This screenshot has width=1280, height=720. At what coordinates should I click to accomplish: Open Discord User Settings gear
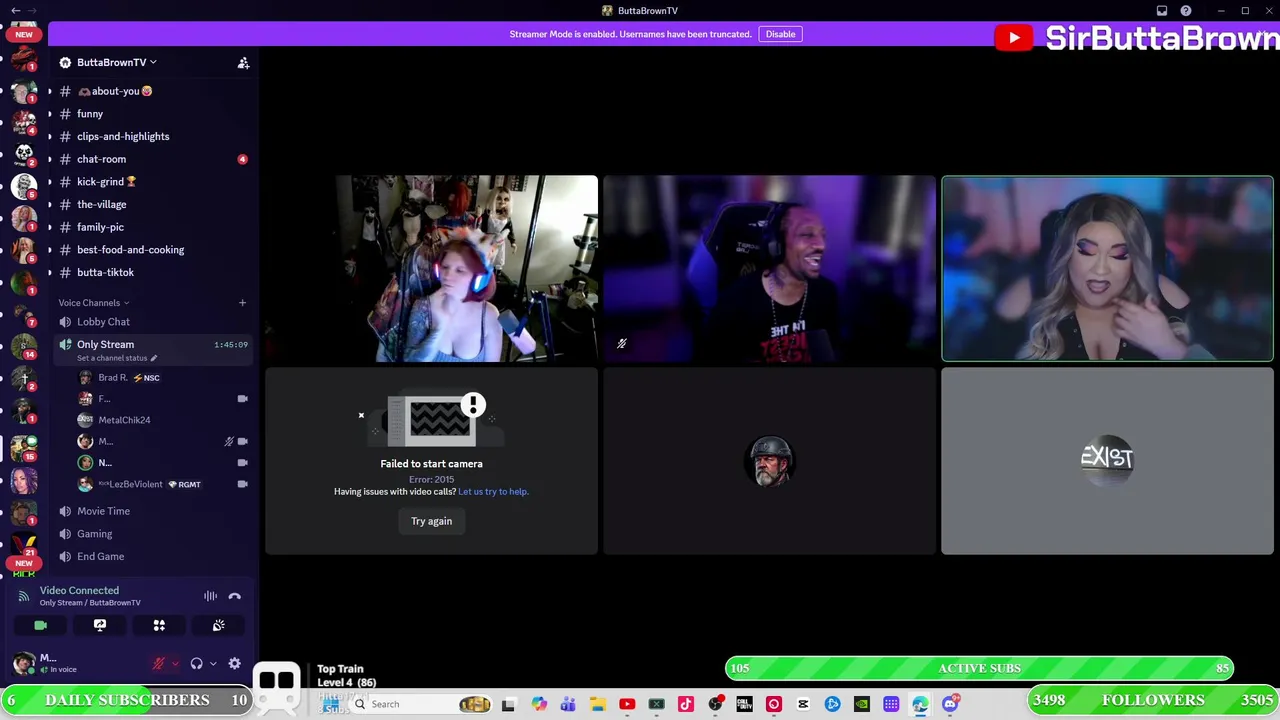(234, 663)
